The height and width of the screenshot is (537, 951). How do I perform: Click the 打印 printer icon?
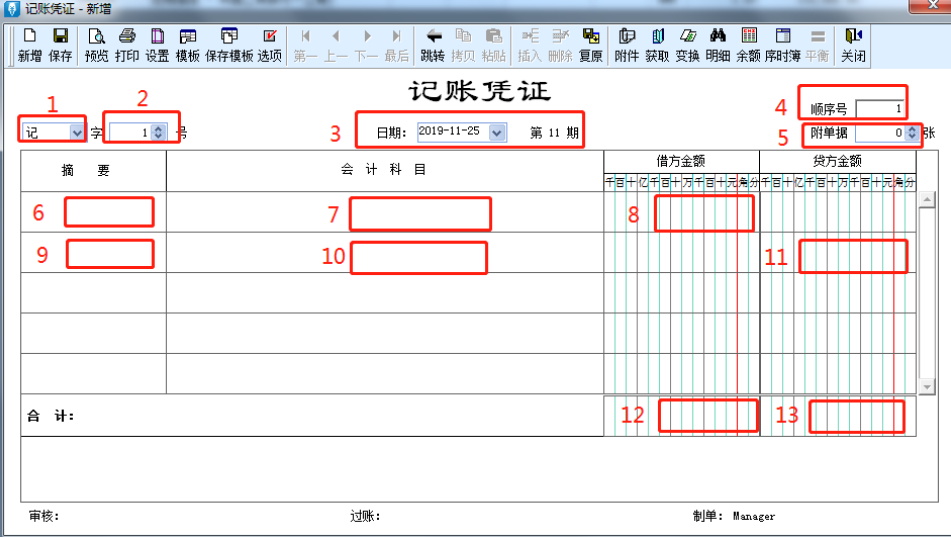coord(127,45)
